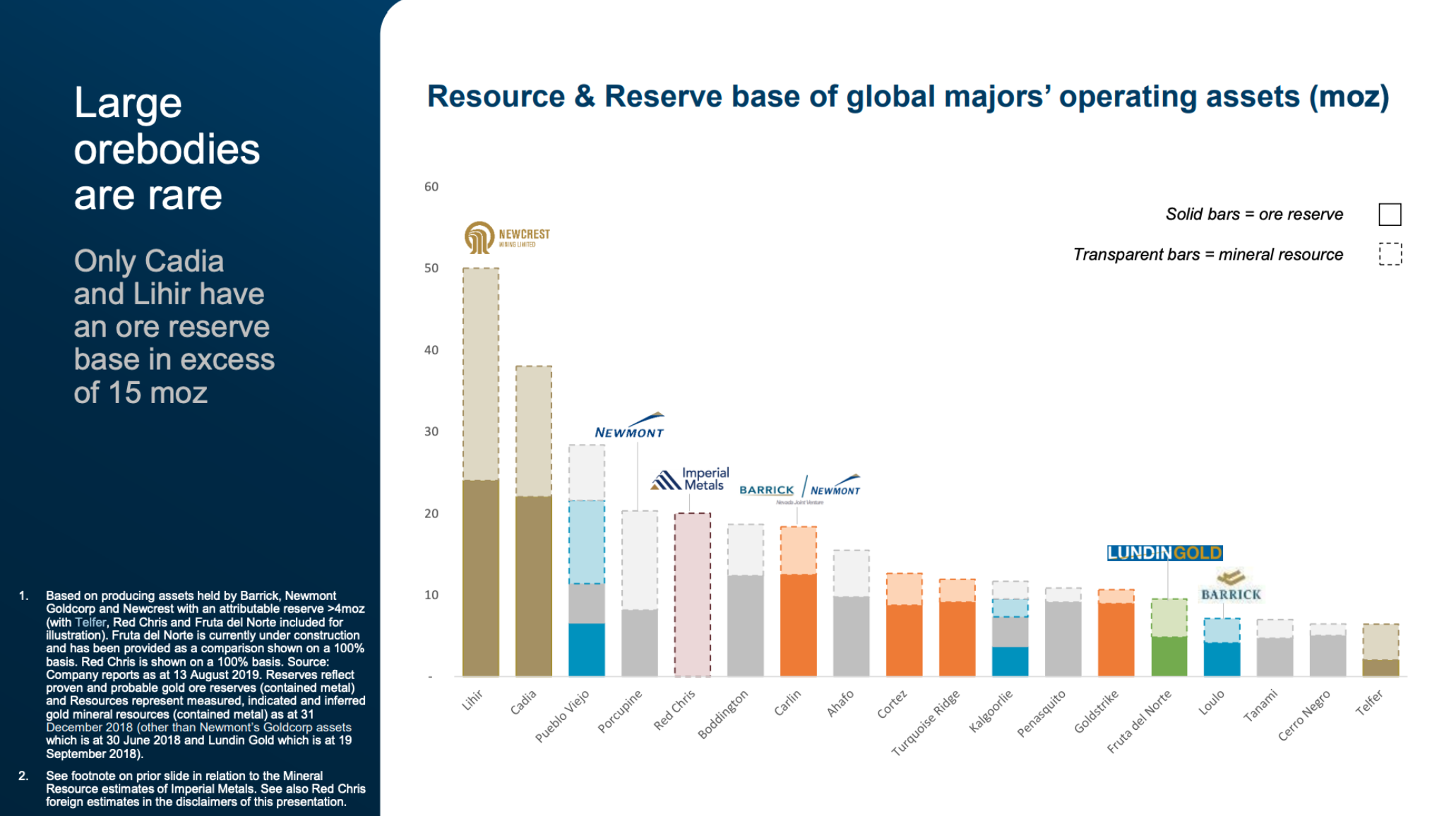The height and width of the screenshot is (816, 1456).
Task: Click the '30' y-axis value
Action: click(x=431, y=431)
